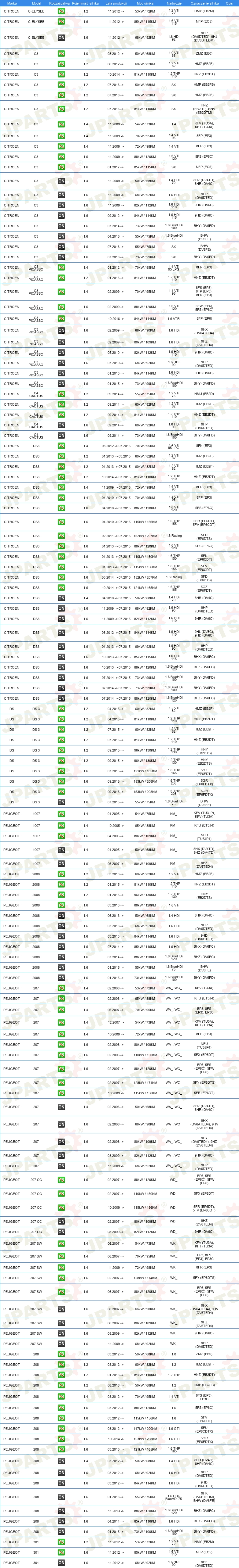
Task: Click petrol icon in C-ELYSEE HMY (EB2M) row
Action: coord(61,12)
